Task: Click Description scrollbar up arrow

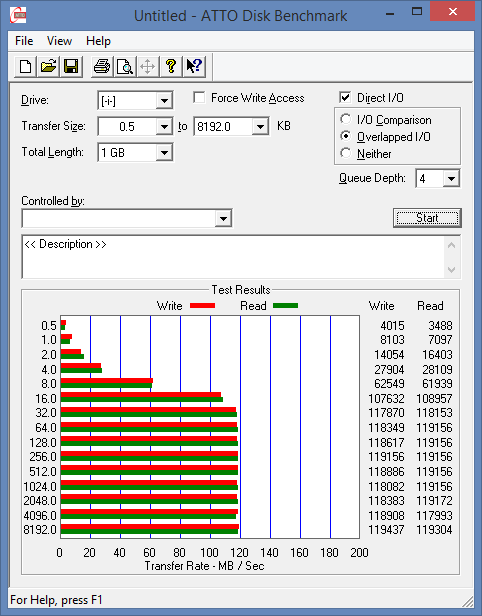Action: pyautogui.click(x=452, y=246)
